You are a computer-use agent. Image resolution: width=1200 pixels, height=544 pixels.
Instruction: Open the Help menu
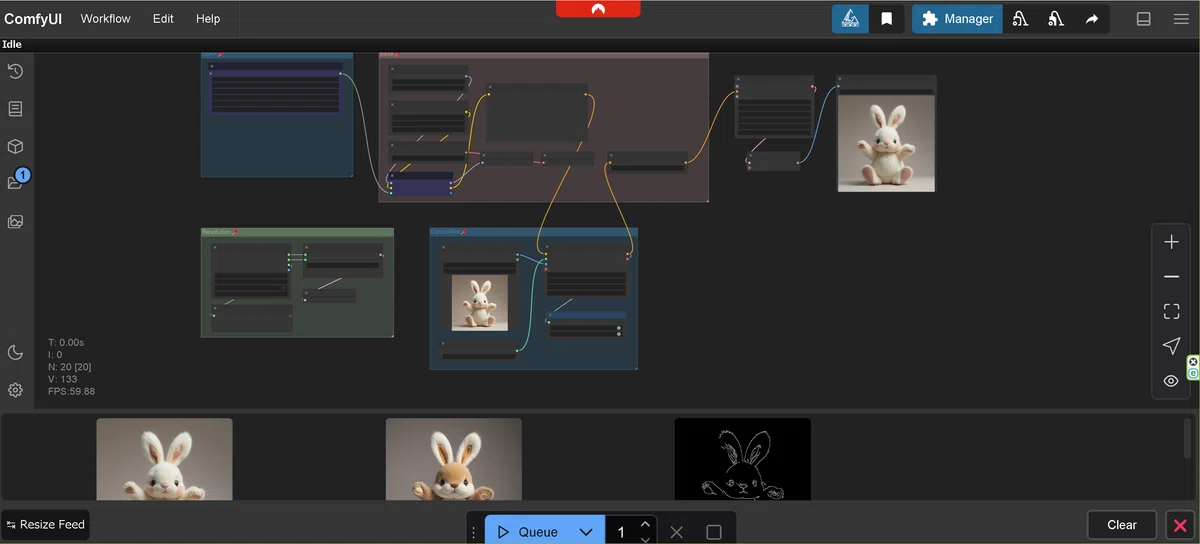coord(208,19)
